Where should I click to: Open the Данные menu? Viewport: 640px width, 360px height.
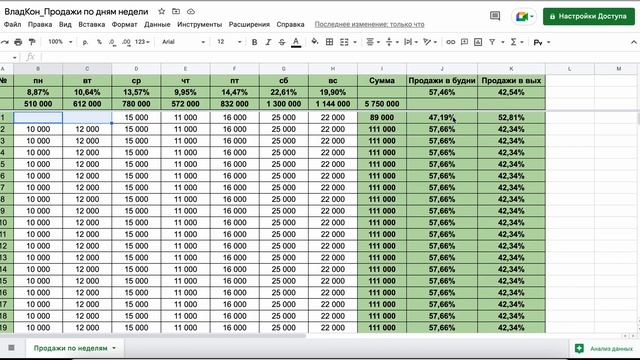click(157, 24)
